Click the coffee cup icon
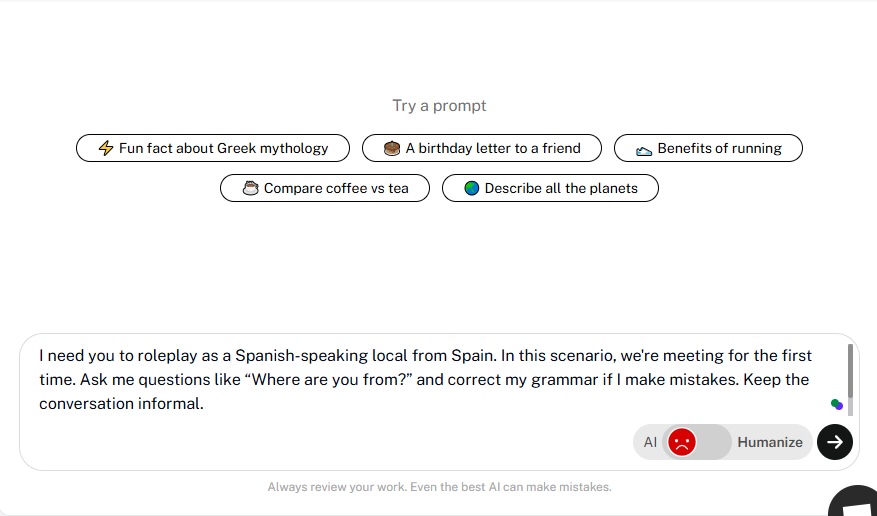Image resolution: width=877 pixels, height=516 pixels. 251,188
